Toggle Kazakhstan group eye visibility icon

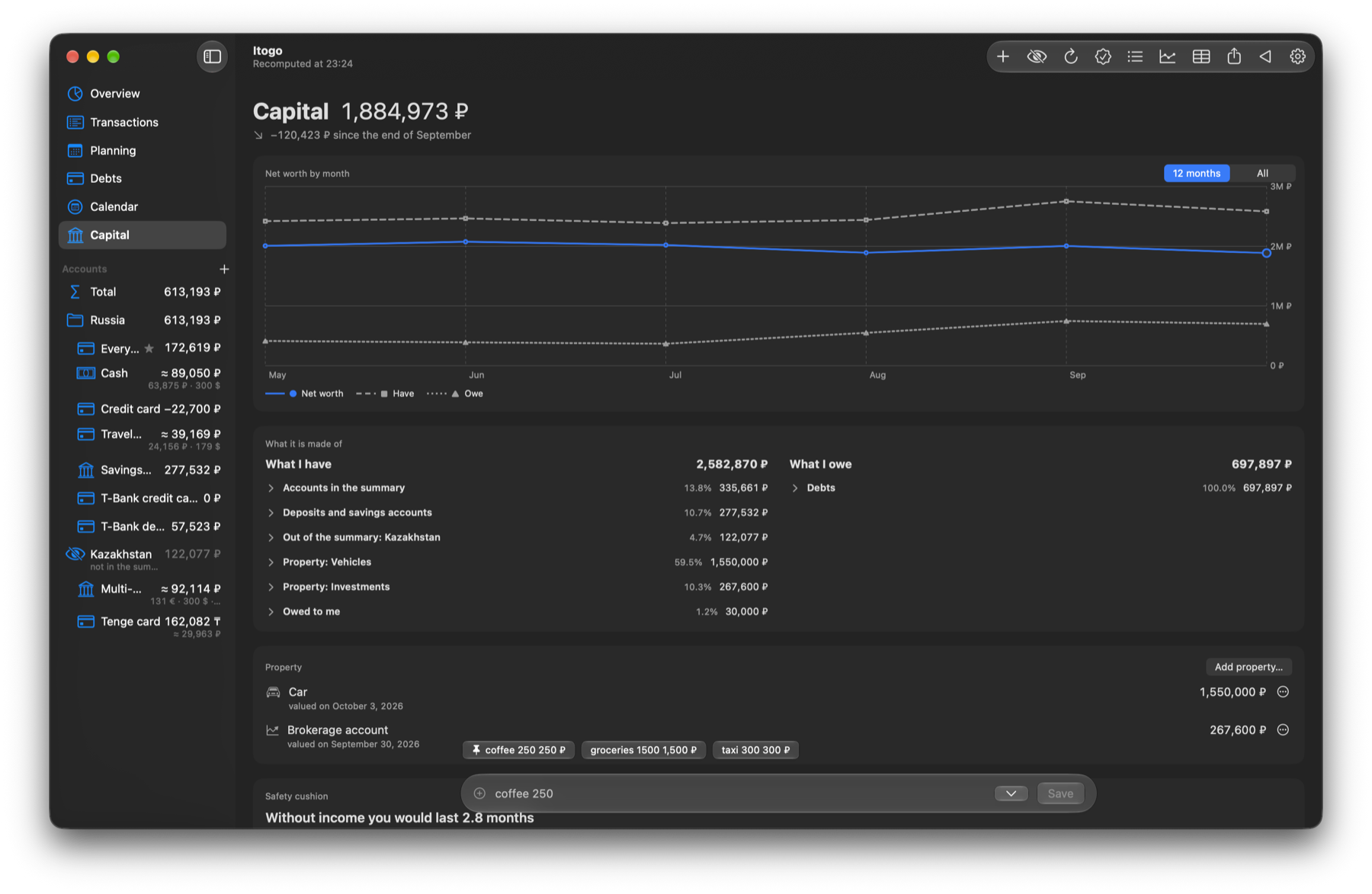coord(75,554)
